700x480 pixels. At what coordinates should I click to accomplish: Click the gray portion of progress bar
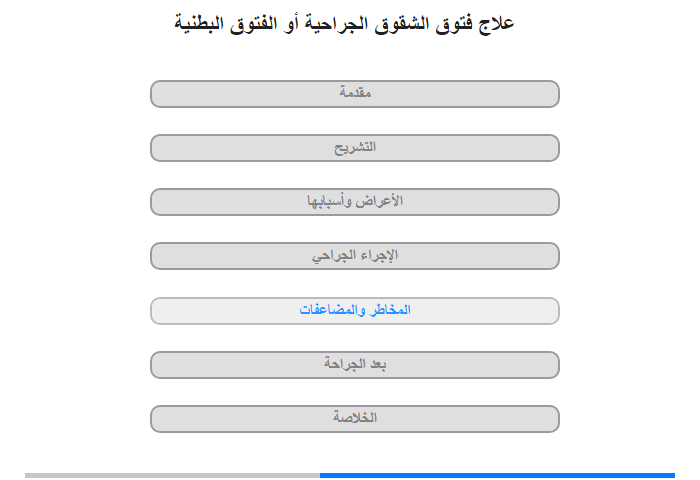pos(172,475)
